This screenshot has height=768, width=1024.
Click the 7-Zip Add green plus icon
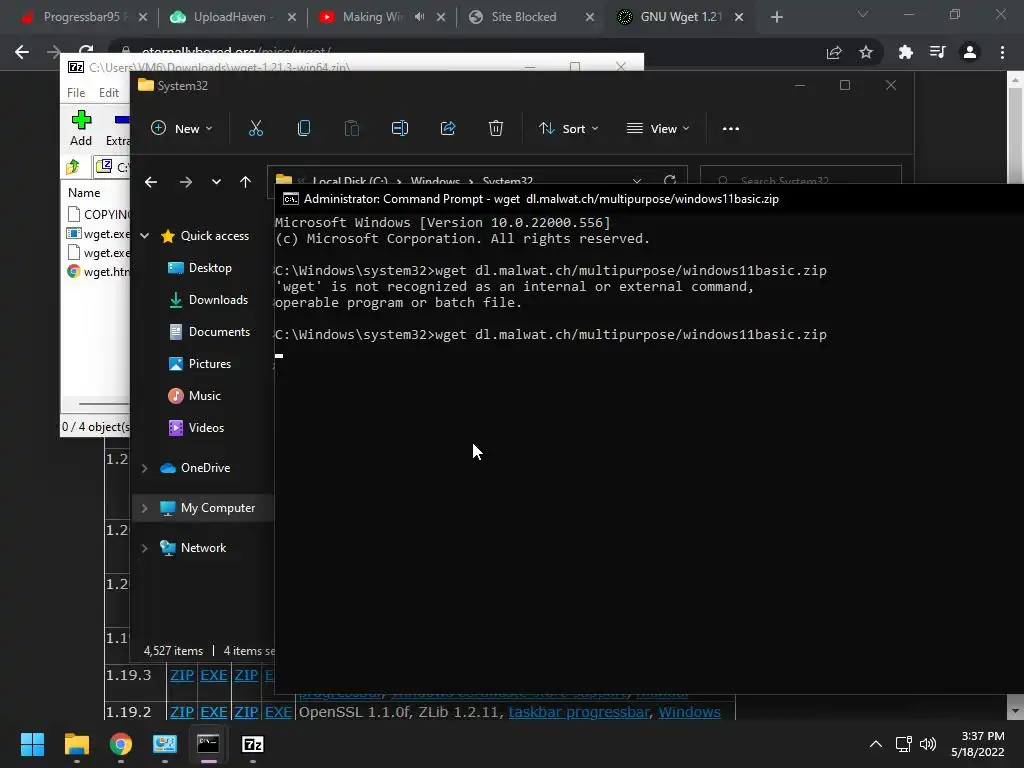tap(81, 120)
